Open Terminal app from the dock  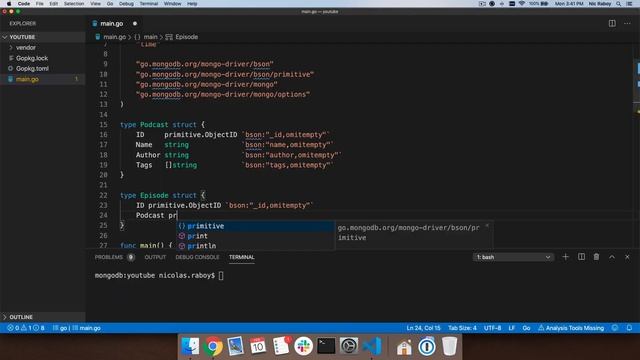coord(326,346)
